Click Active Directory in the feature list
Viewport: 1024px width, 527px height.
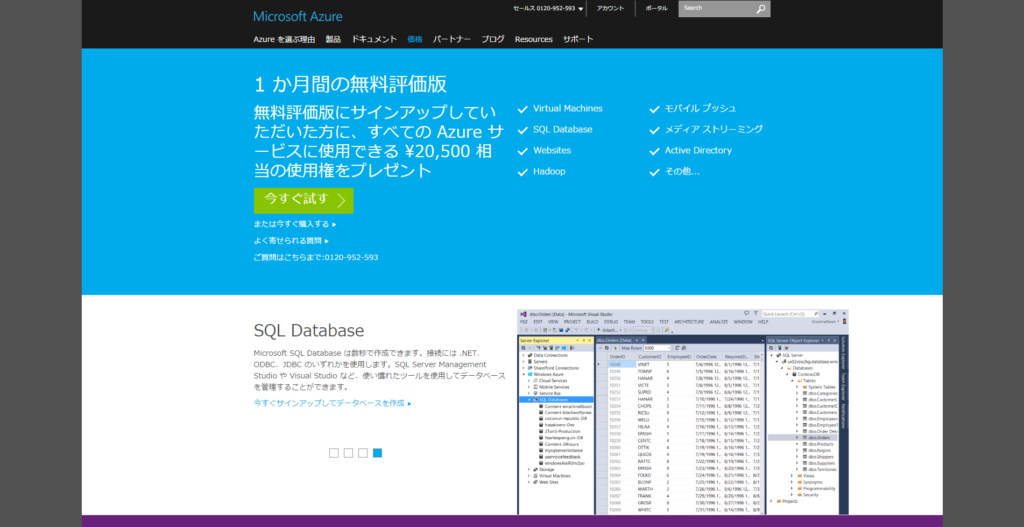[698, 150]
